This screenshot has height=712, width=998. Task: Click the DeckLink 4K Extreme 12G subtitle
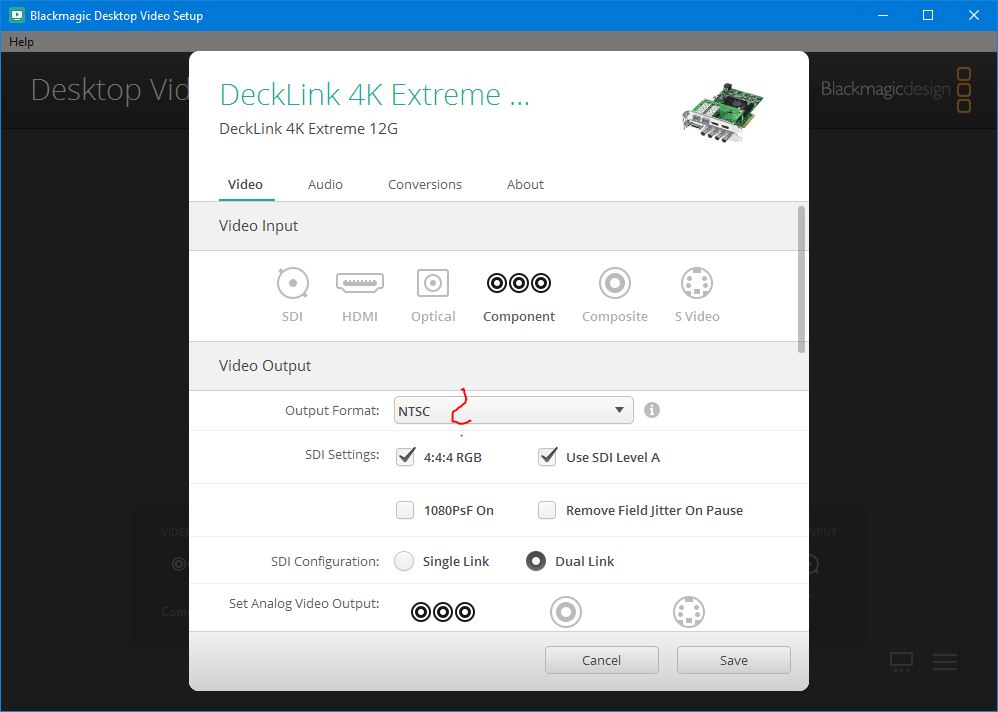coord(309,129)
